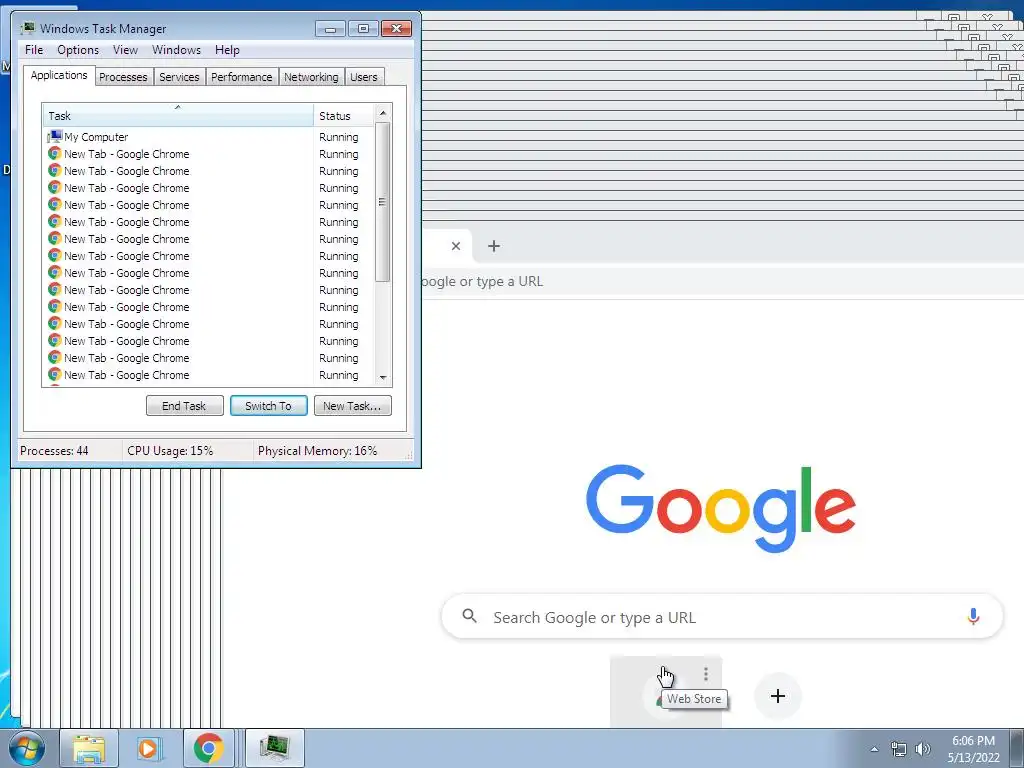Click the task list scroll-down arrow
The width and height of the screenshot is (1024, 768).
pos(383,377)
